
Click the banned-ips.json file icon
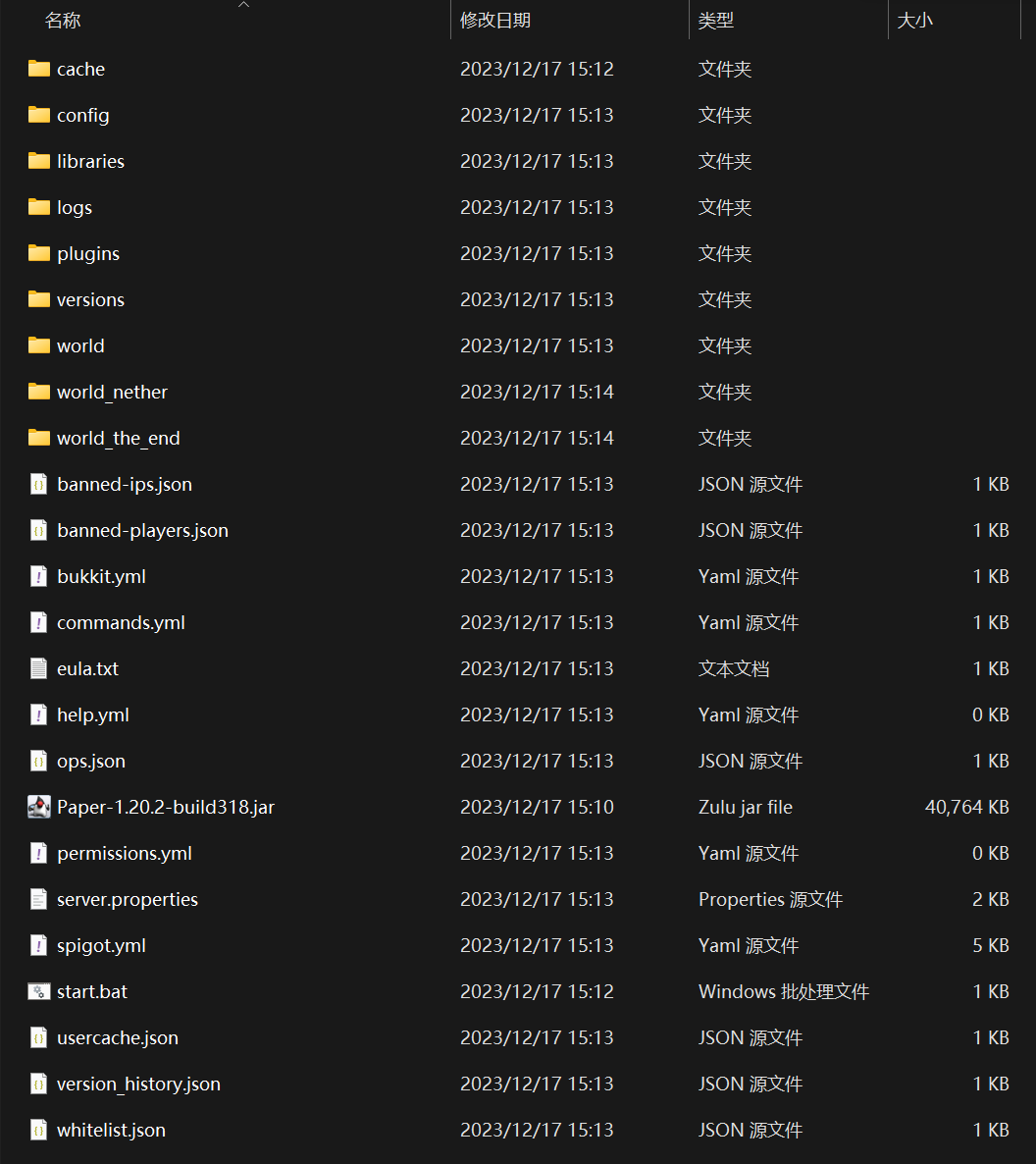[38, 484]
